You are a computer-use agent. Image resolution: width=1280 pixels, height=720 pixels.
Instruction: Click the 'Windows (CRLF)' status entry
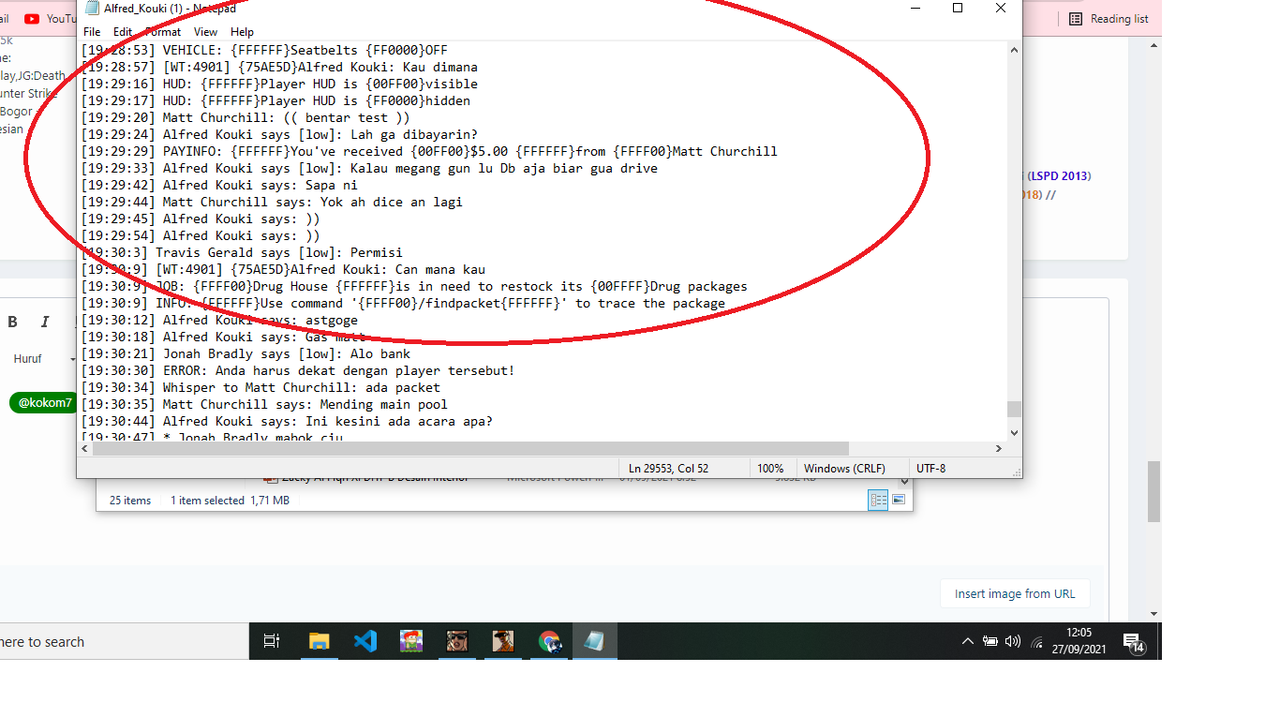845,468
